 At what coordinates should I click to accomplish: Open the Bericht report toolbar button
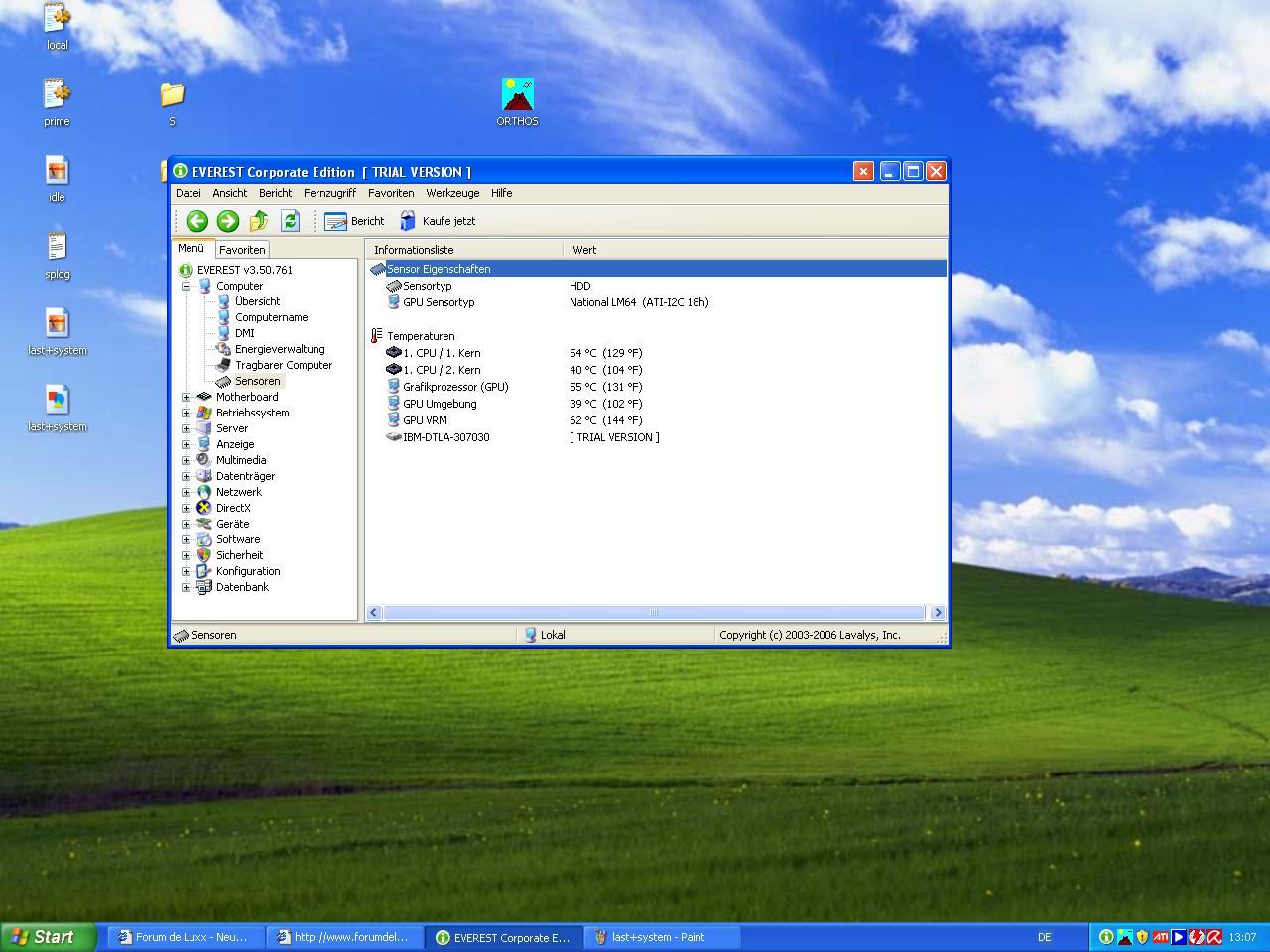click(x=354, y=221)
